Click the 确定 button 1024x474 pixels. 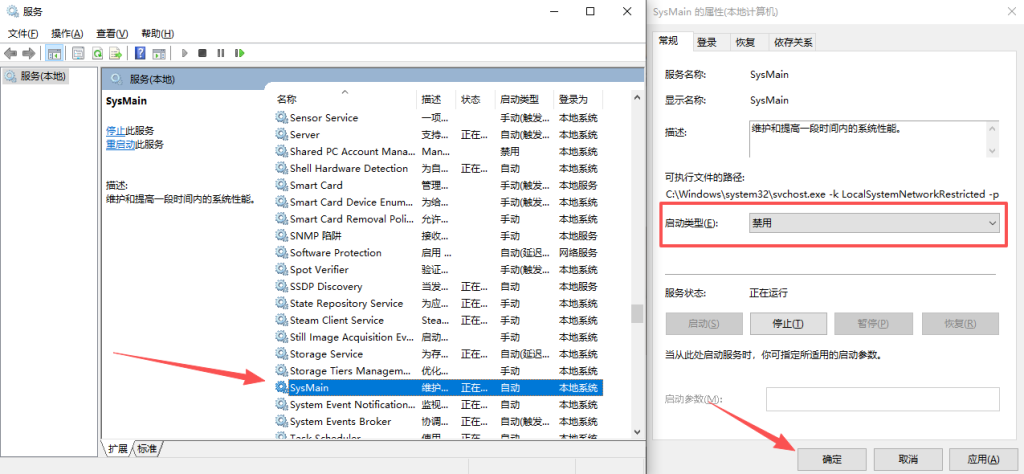point(832,459)
